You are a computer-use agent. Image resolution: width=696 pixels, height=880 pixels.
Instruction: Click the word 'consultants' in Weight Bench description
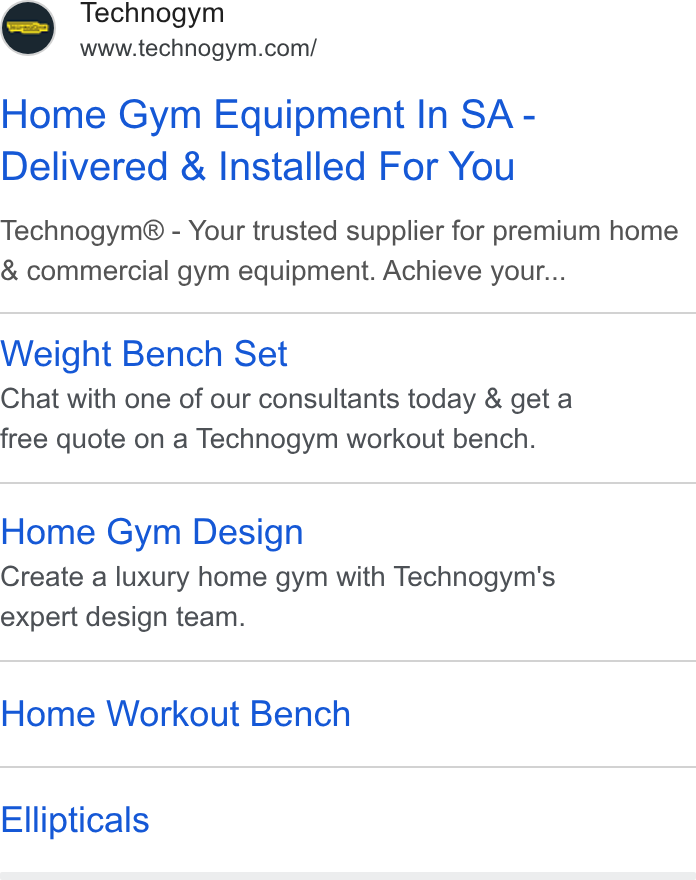(328, 400)
